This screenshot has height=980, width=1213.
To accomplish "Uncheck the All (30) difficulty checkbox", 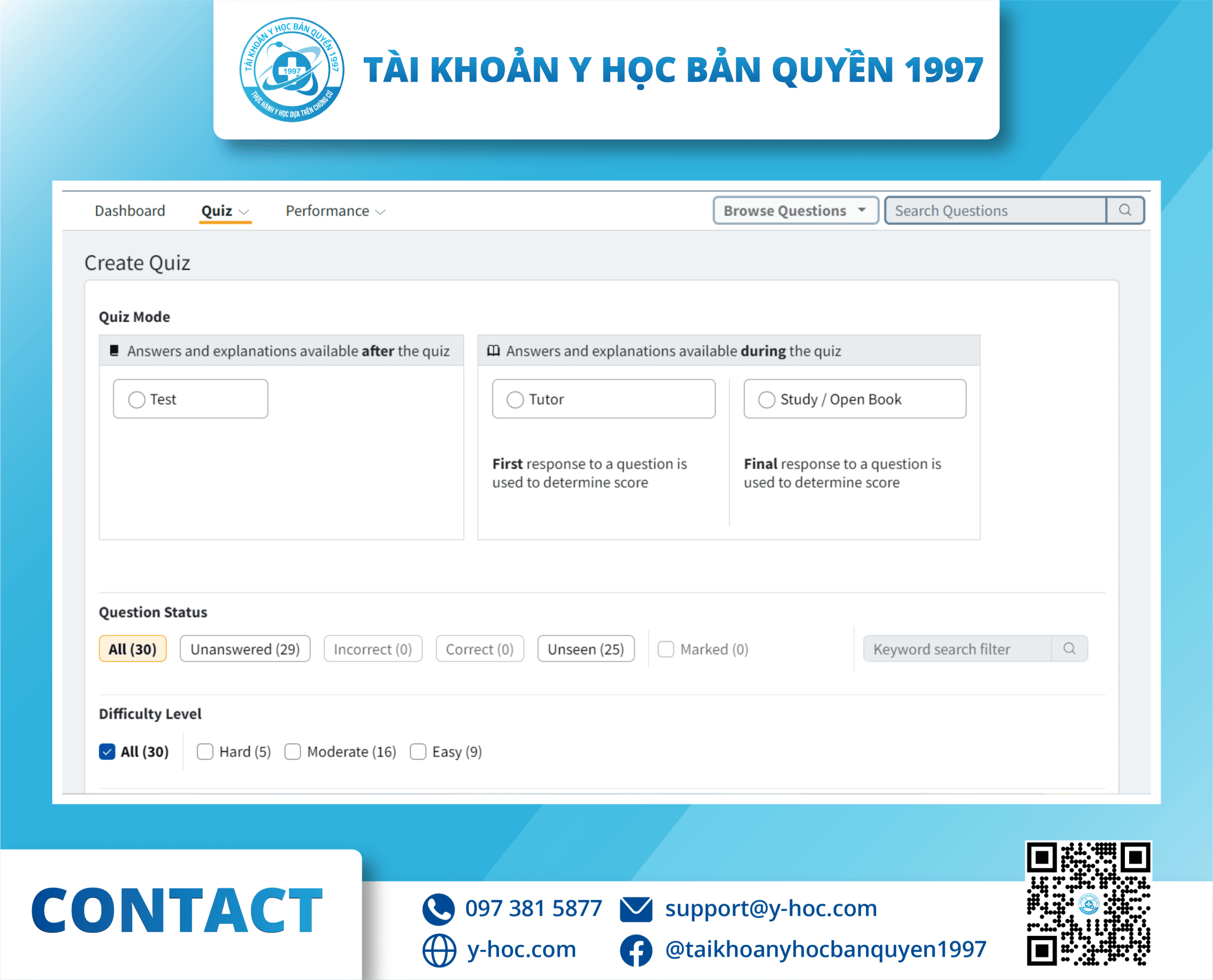I will (107, 752).
